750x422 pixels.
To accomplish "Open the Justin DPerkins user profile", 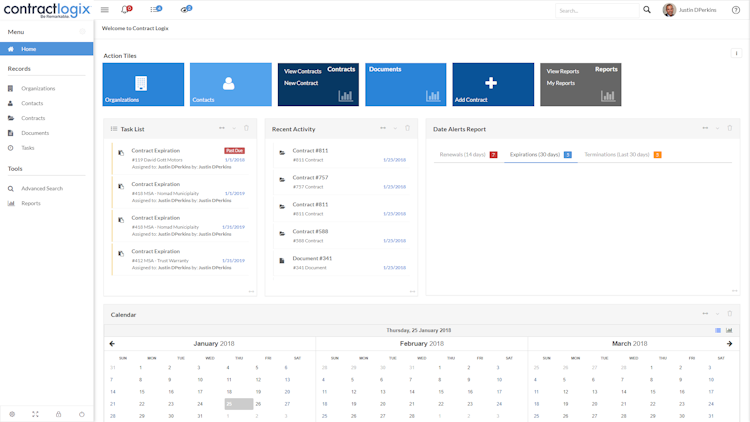I will pos(689,10).
